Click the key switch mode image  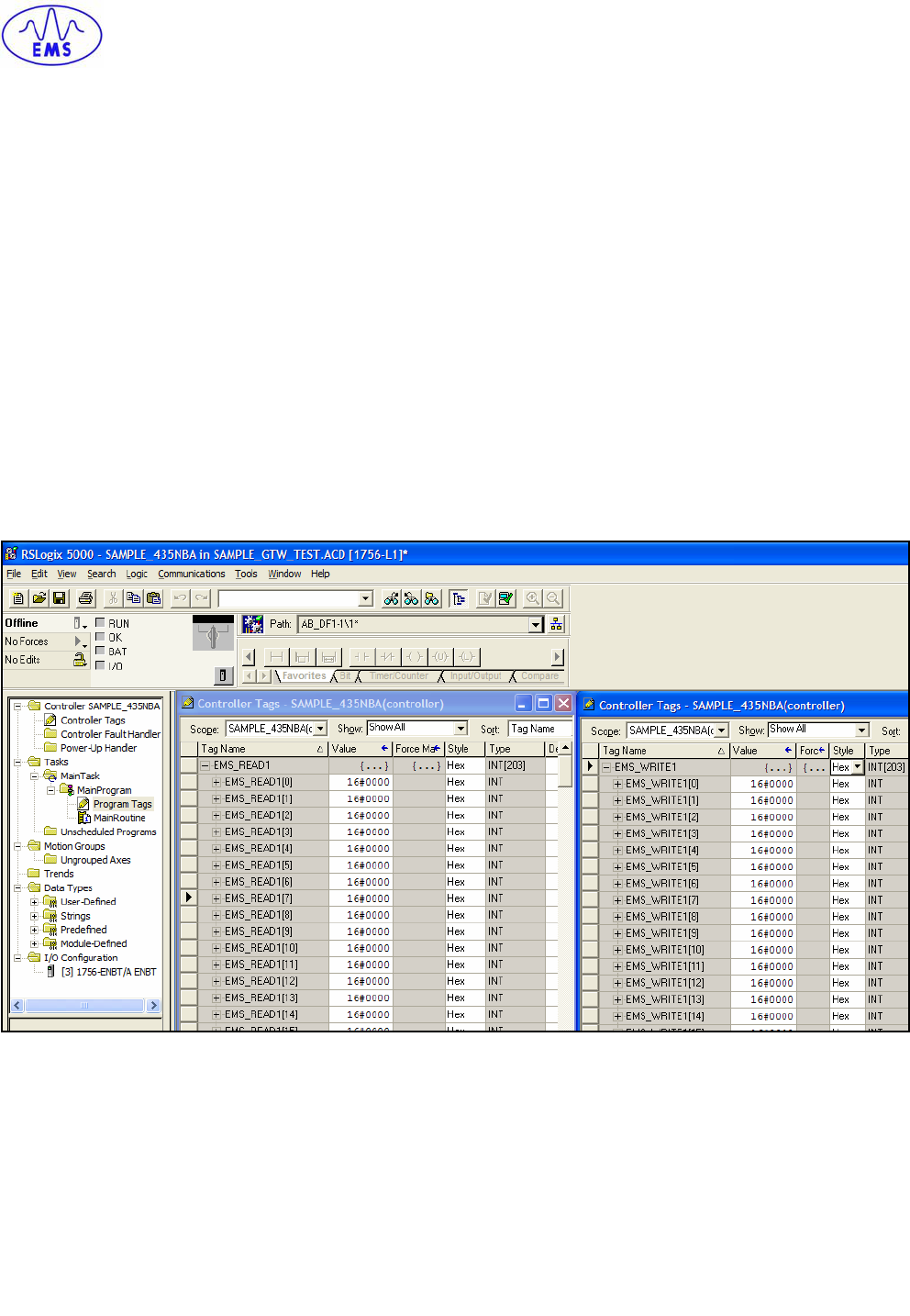[x=213, y=632]
